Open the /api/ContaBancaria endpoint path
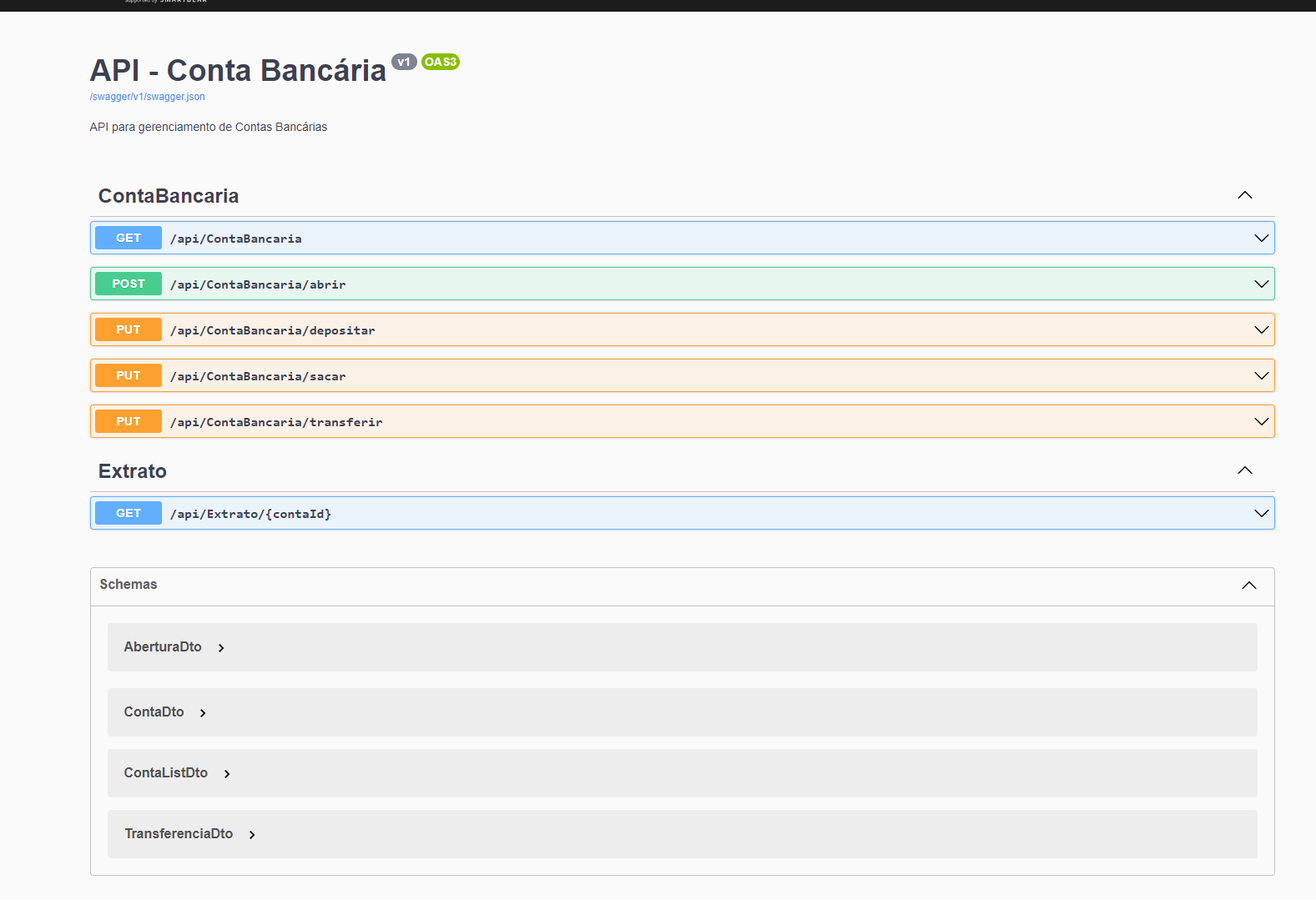1316x900 pixels. [x=236, y=239]
